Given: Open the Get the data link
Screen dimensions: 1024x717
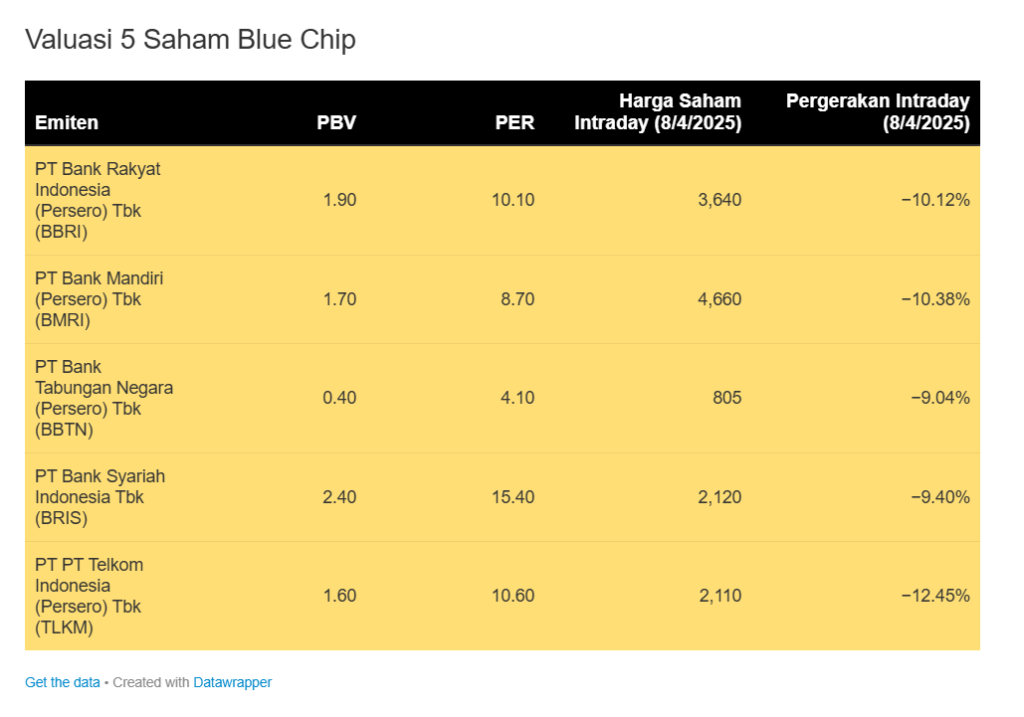Looking at the screenshot, I should (62, 682).
